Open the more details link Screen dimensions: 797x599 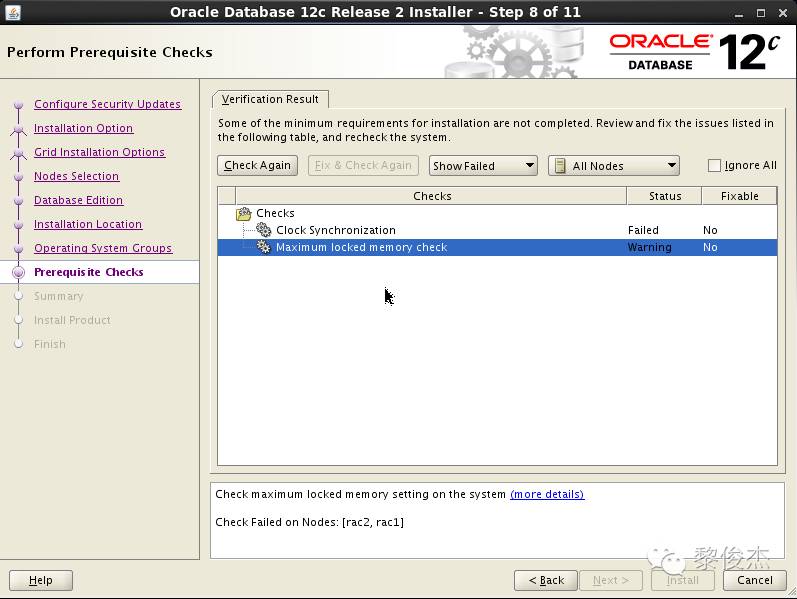click(x=547, y=494)
